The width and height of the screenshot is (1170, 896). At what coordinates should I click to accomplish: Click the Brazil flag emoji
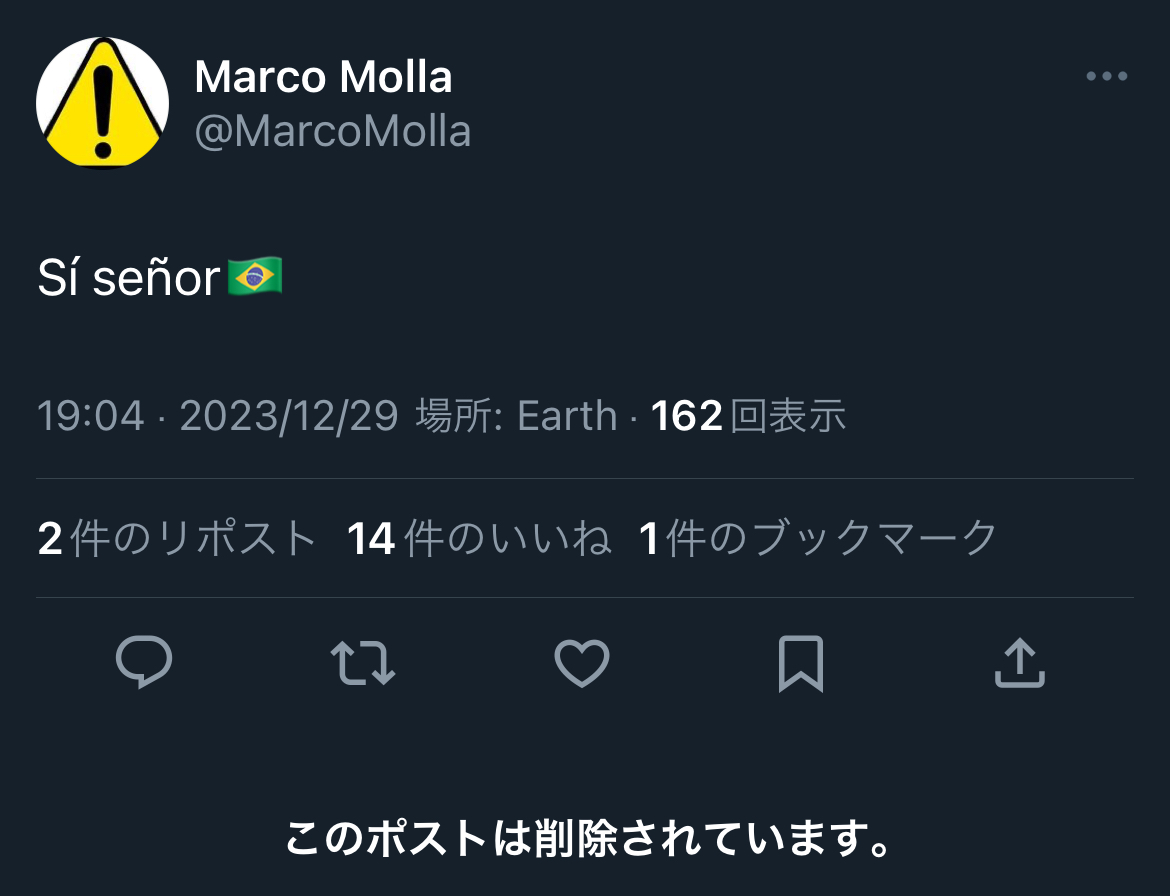[x=255, y=277]
